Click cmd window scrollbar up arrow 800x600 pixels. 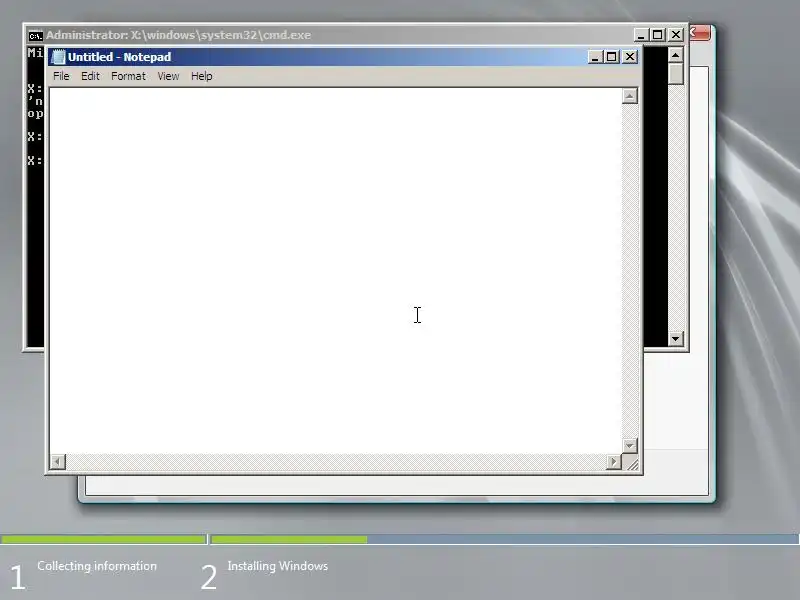tap(676, 55)
